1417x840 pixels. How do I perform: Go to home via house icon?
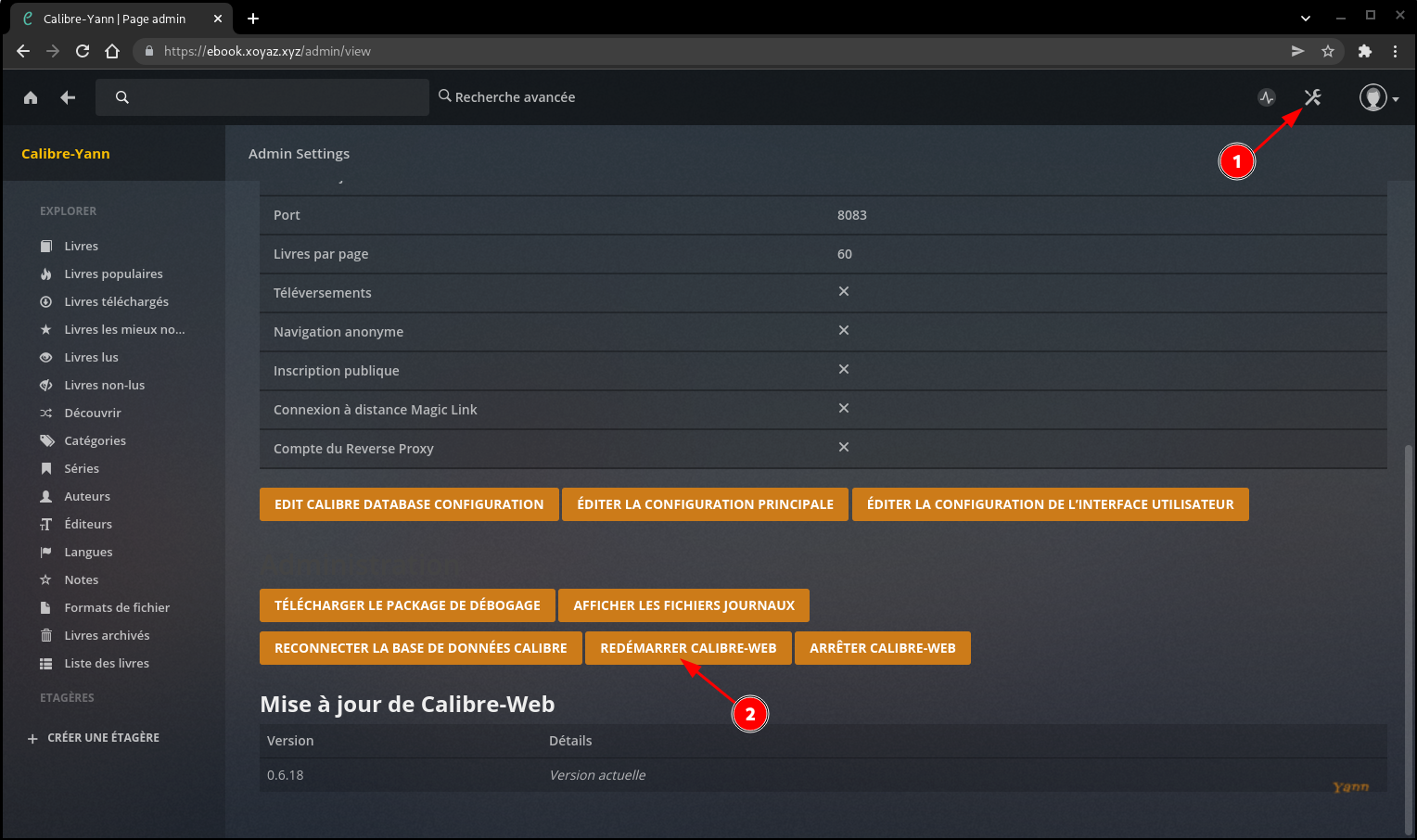tap(31, 97)
